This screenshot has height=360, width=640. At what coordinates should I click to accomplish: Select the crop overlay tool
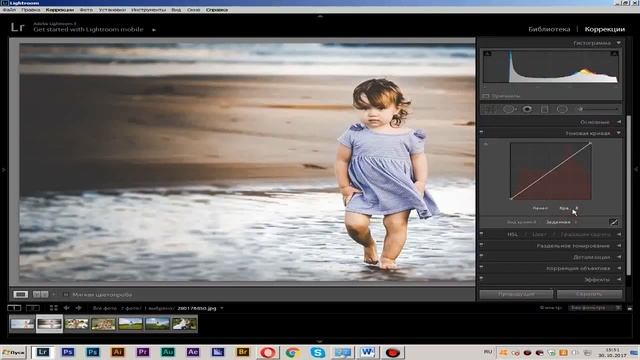click(489, 109)
